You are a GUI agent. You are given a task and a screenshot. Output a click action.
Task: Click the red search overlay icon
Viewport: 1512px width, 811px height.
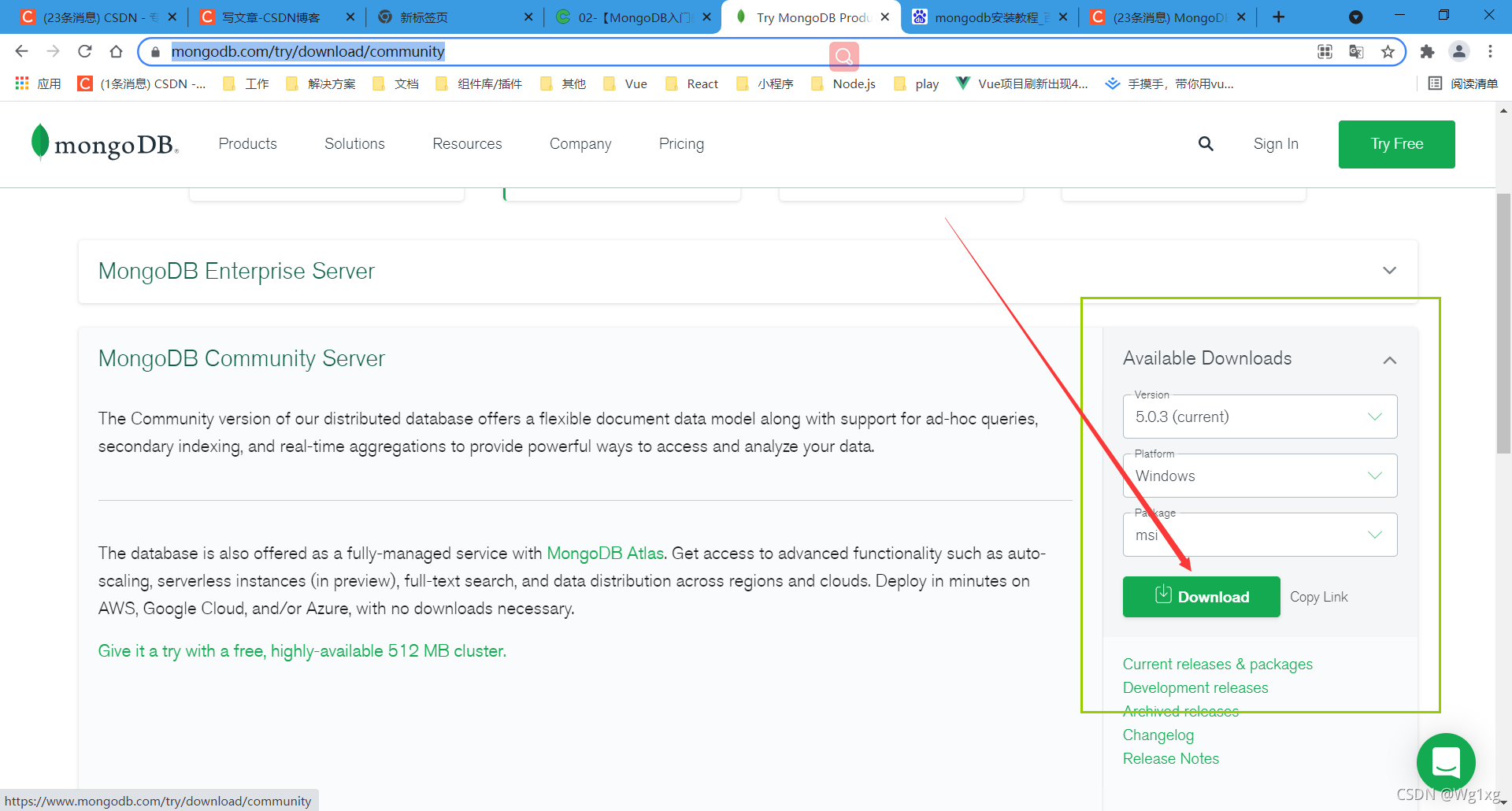click(x=843, y=56)
